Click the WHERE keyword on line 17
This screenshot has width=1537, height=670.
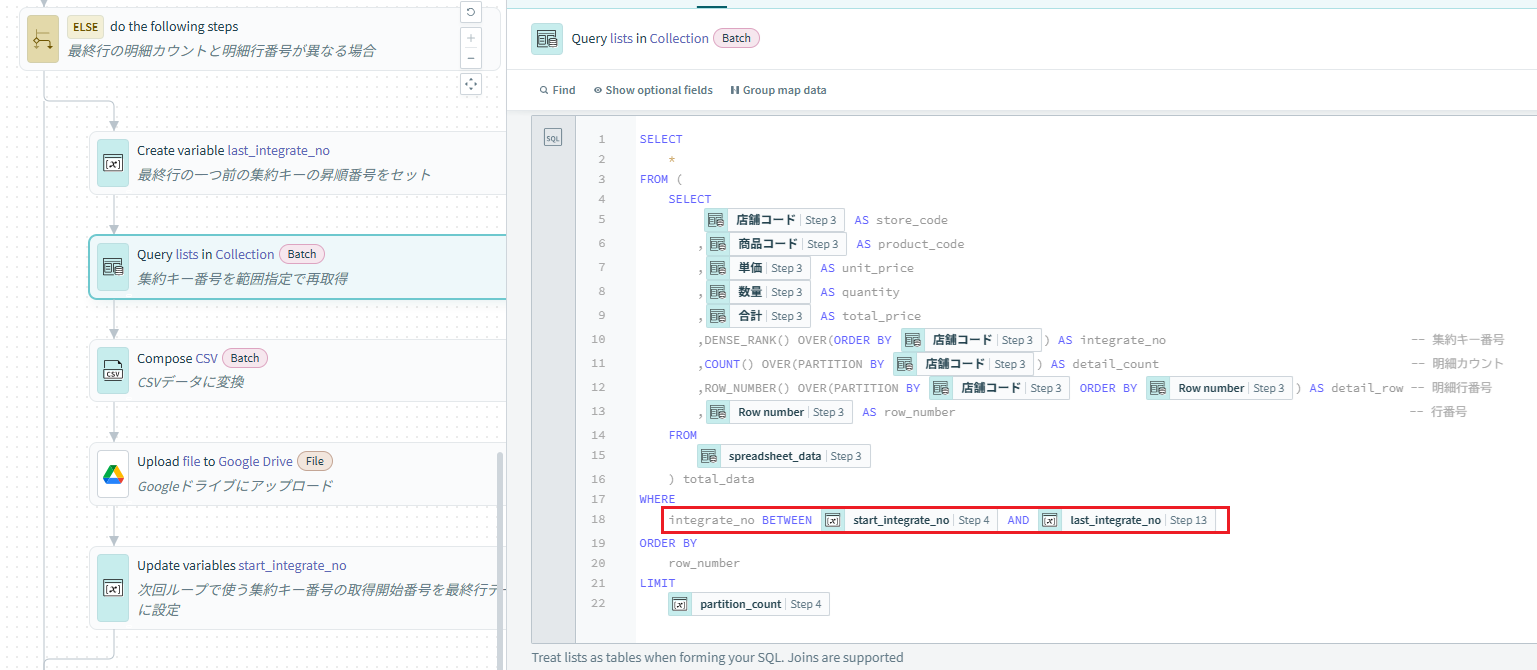(x=657, y=499)
